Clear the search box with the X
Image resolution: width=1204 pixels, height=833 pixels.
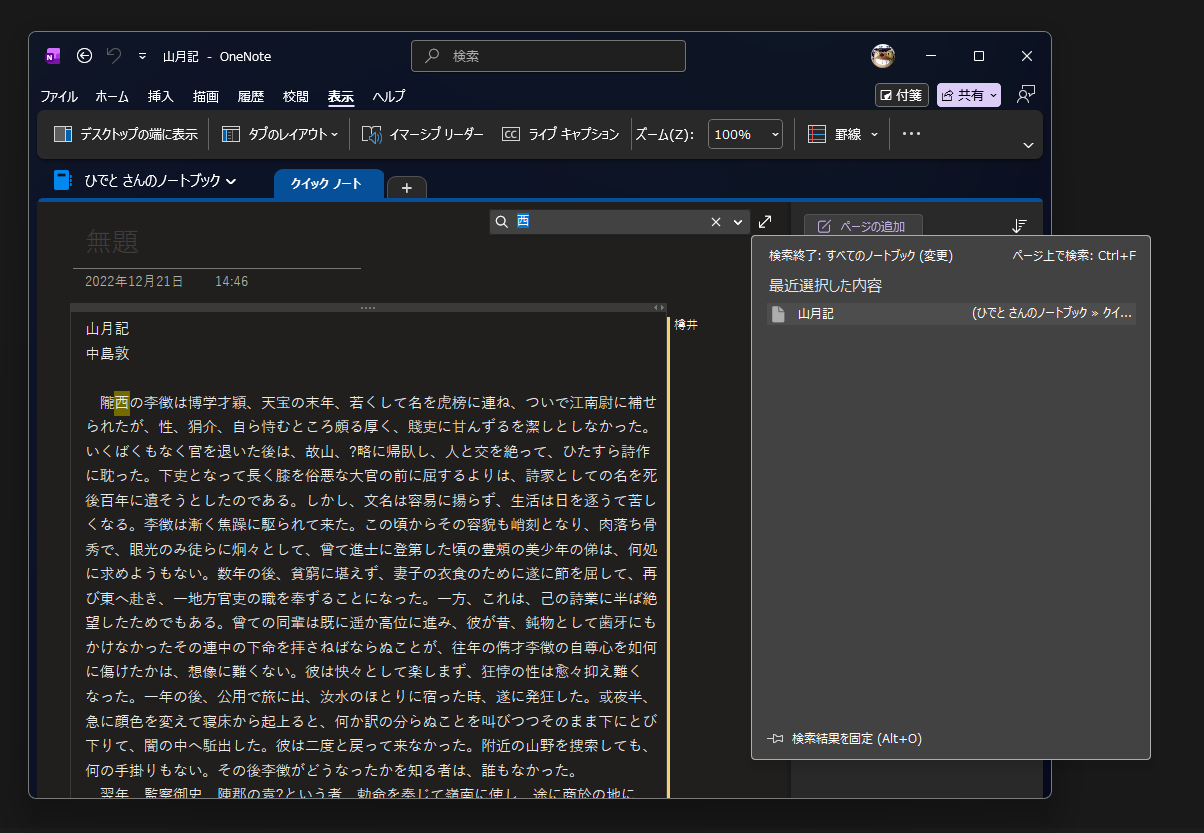[716, 221]
